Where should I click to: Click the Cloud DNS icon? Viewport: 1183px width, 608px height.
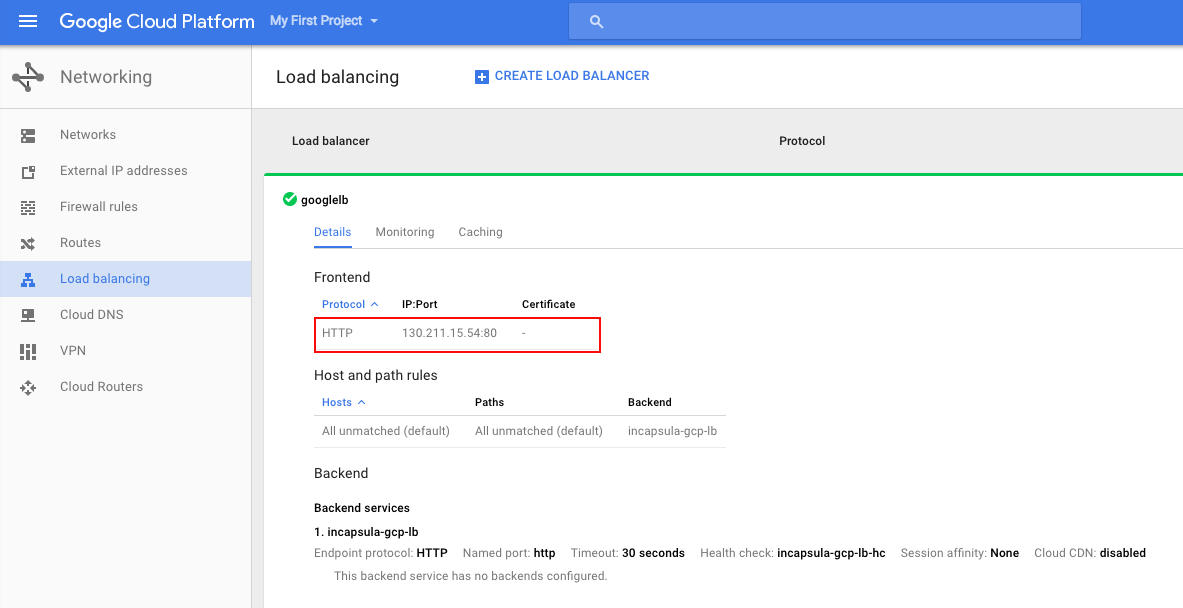pyautogui.click(x=28, y=315)
